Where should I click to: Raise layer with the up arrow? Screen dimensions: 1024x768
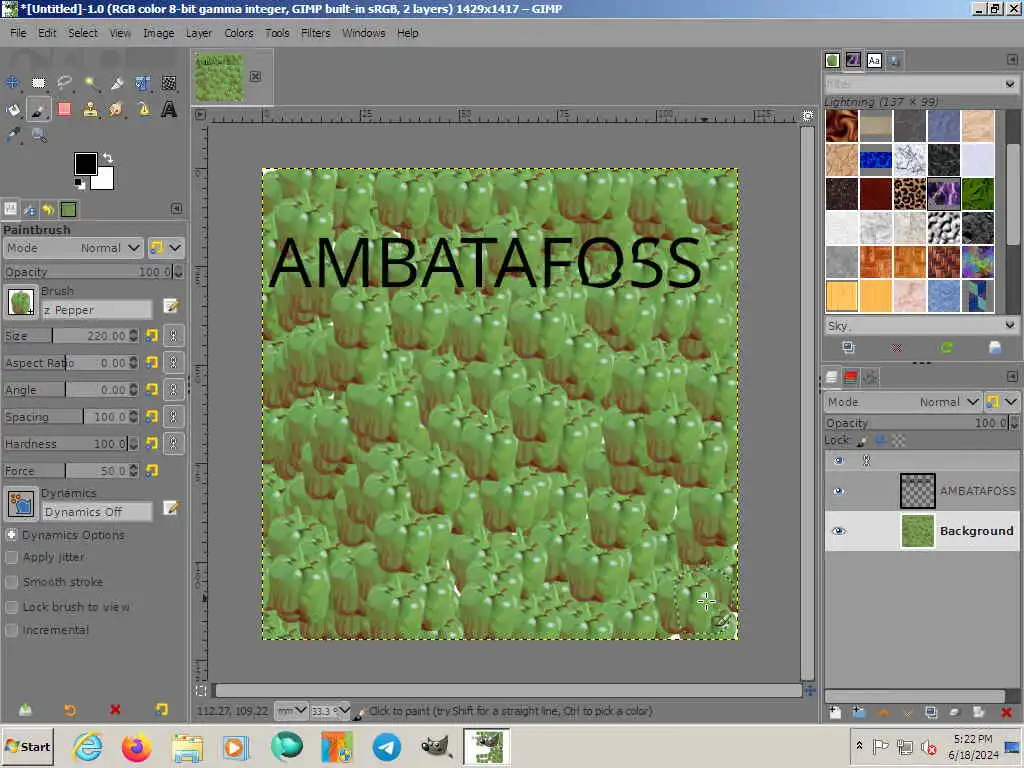pos(884,712)
